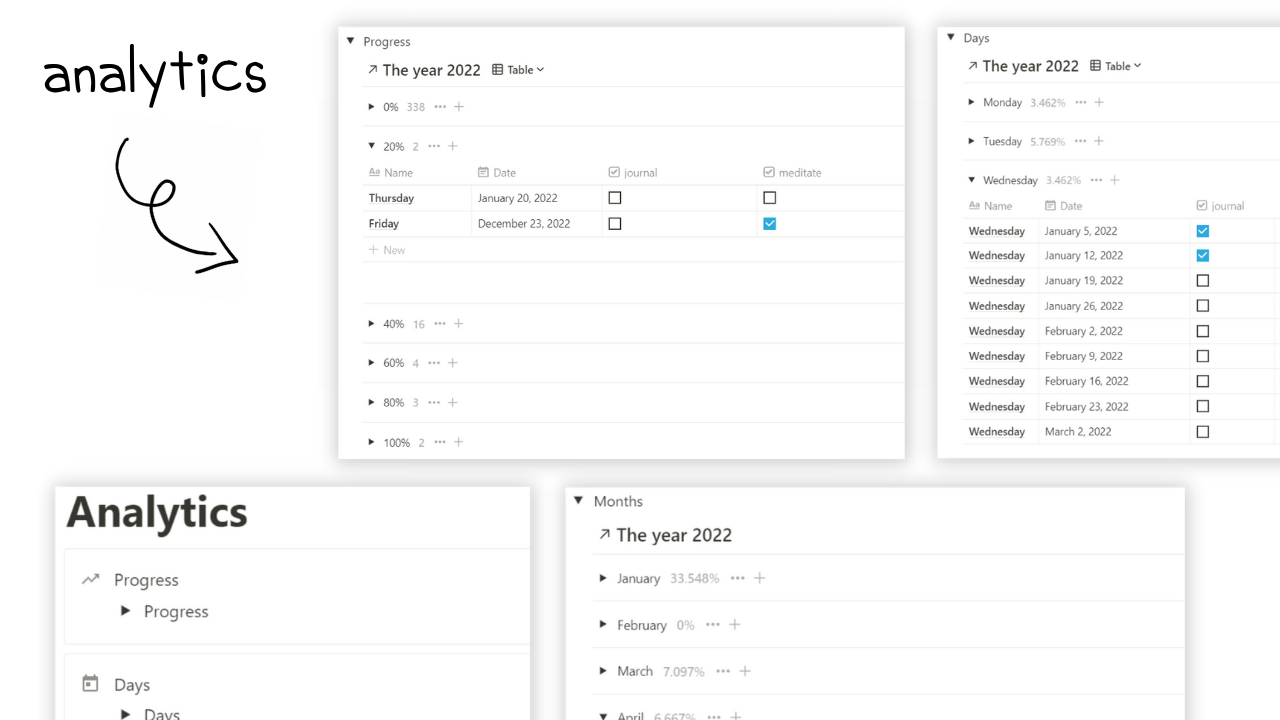Open Table view dropdown in Progress panel
This screenshot has width=1280, height=720.
[518, 70]
